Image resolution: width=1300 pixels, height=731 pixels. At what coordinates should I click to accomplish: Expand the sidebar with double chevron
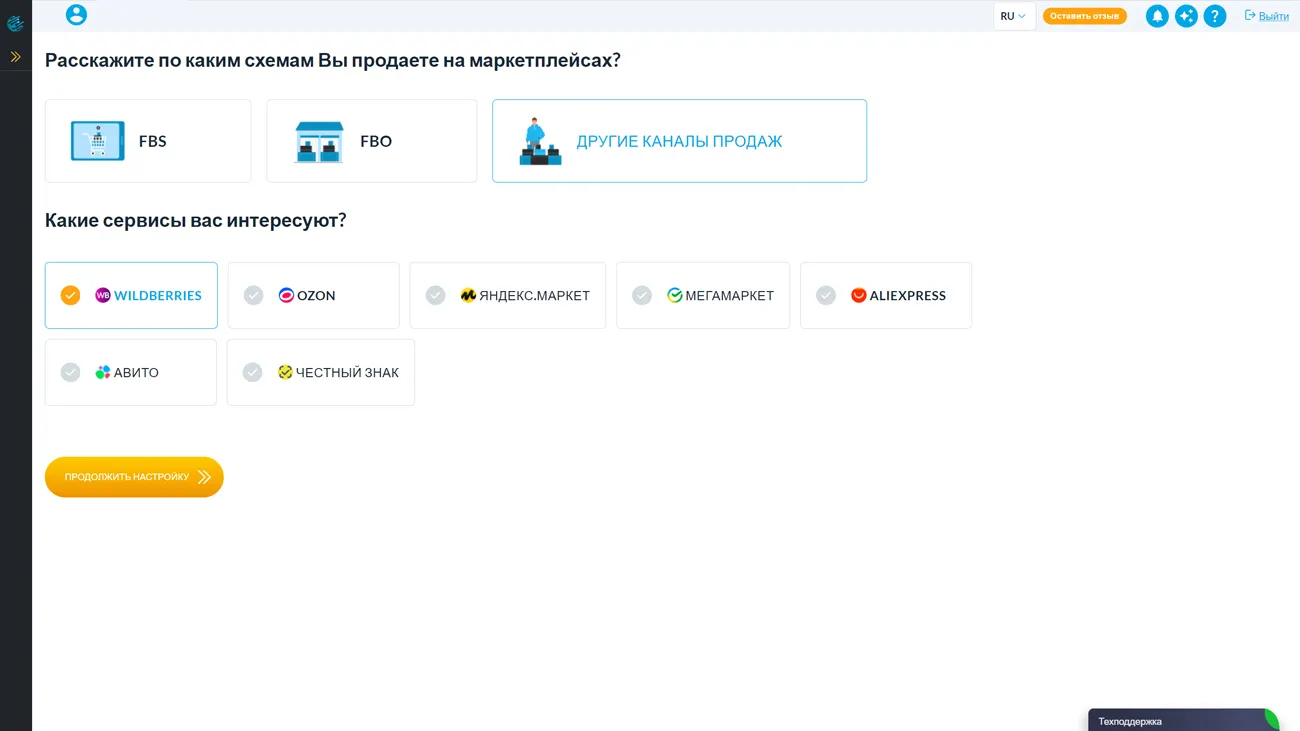click(15, 57)
